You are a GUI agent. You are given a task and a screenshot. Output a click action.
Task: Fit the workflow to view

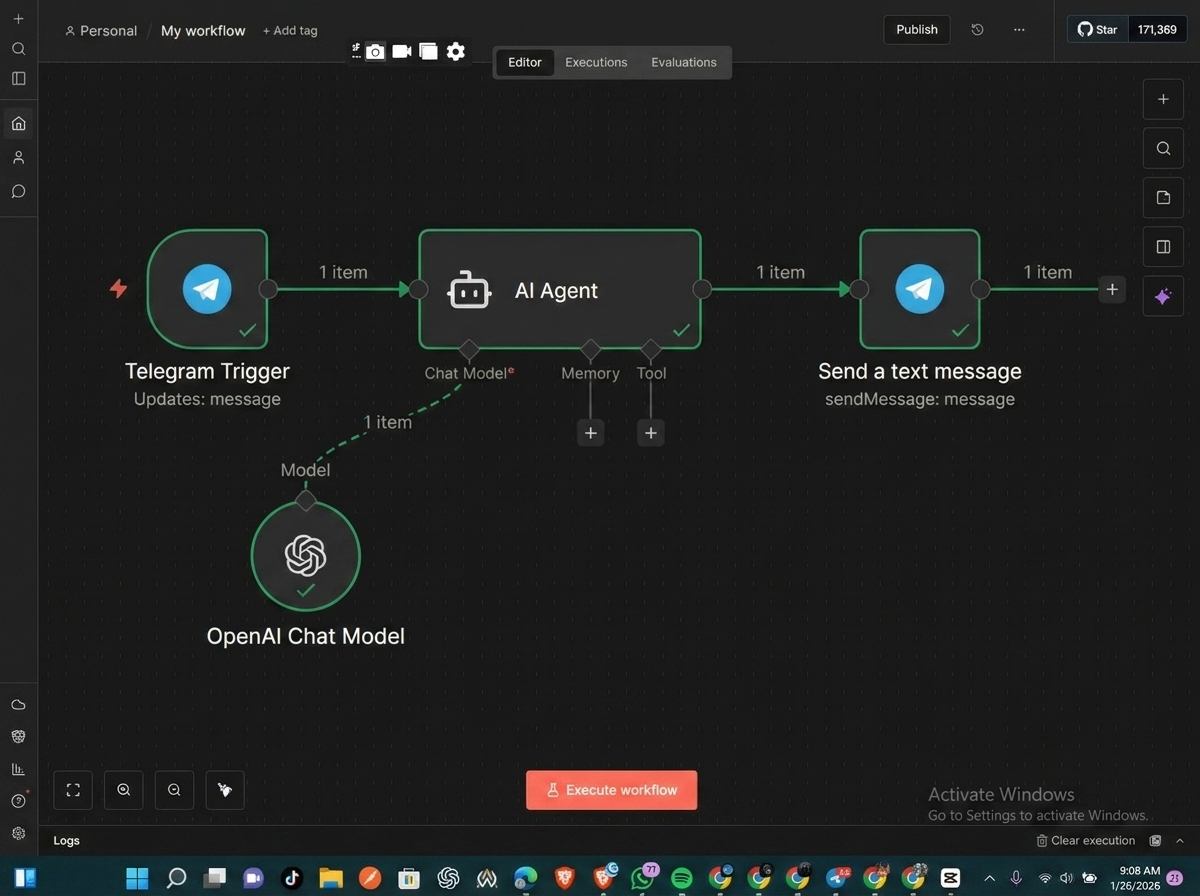pyautogui.click(x=73, y=790)
